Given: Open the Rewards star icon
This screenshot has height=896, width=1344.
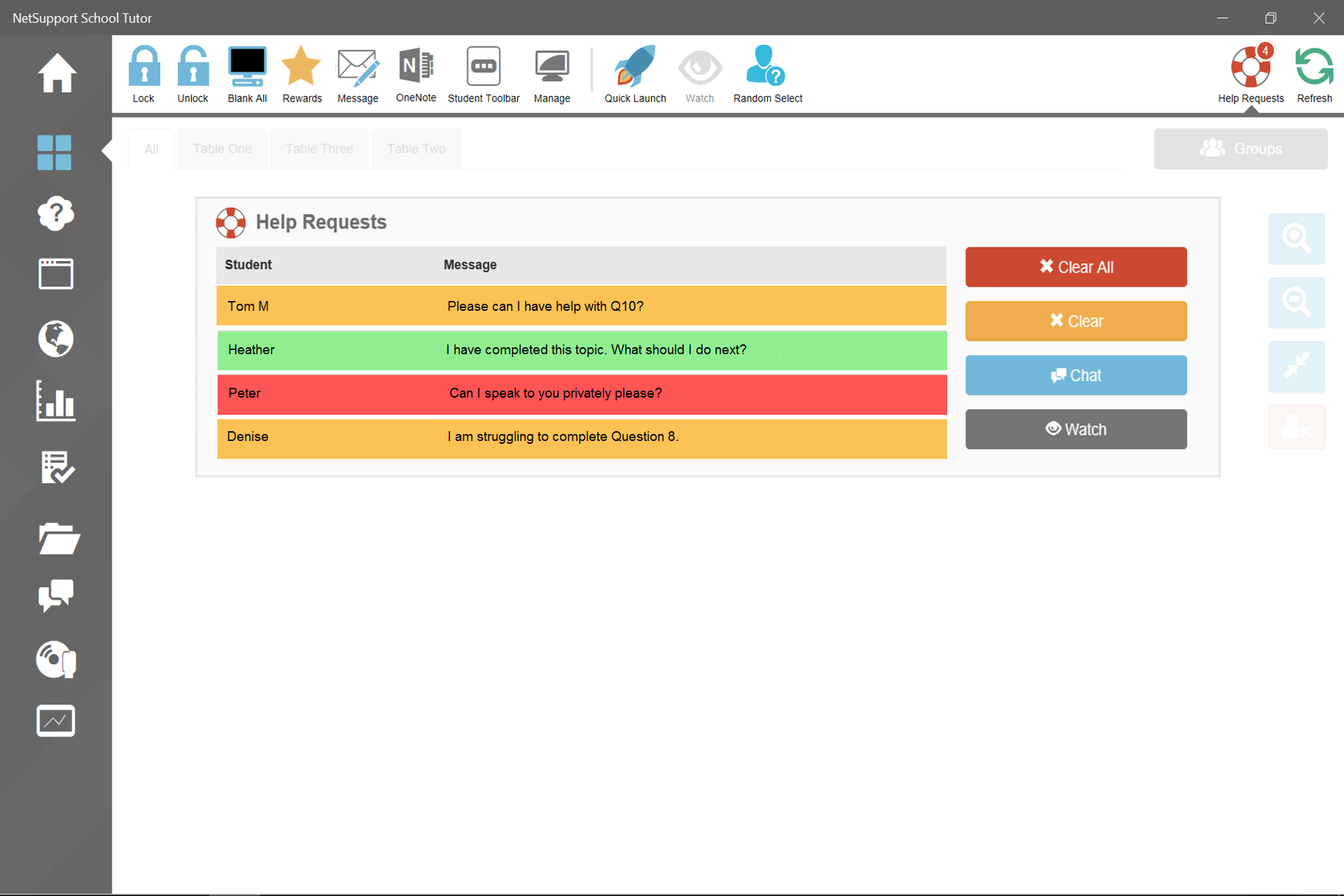Looking at the screenshot, I should [x=302, y=67].
